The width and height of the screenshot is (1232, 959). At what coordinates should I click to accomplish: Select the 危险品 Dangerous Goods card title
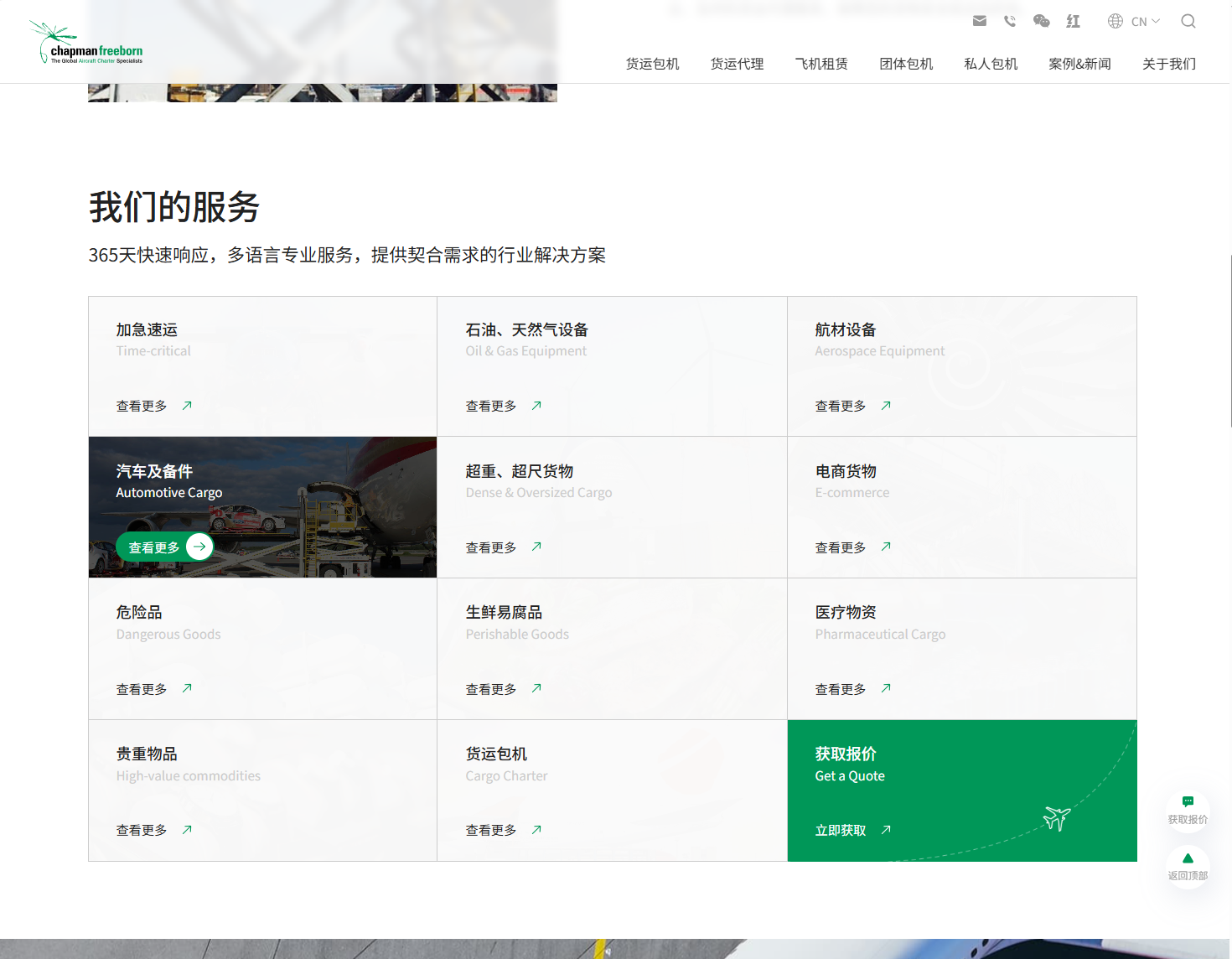pyautogui.click(x=139, y=613)
